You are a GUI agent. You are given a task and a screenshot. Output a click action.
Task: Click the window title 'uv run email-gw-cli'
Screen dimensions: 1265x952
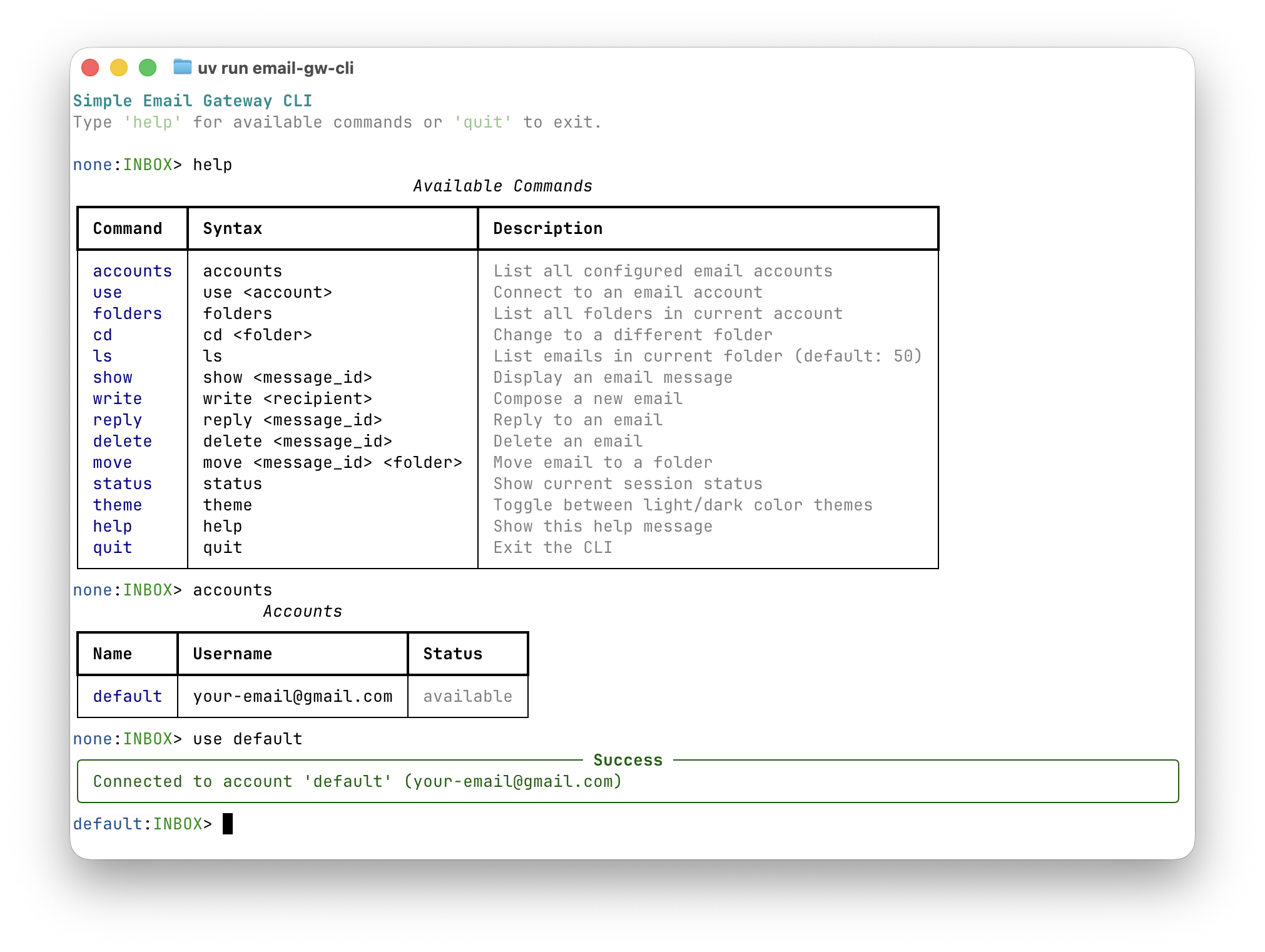click(x=275, y=68)
